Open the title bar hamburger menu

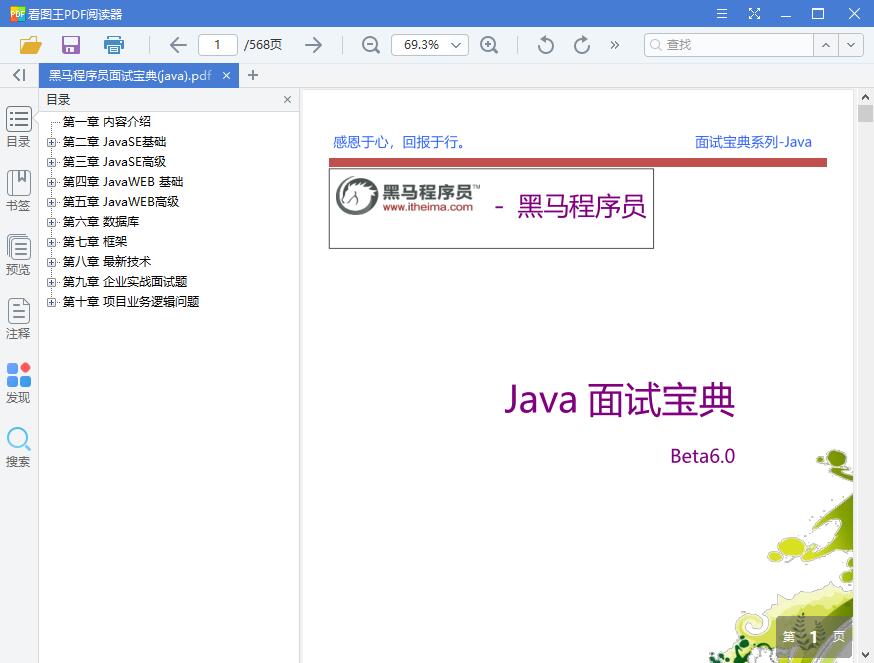(722, 13)
